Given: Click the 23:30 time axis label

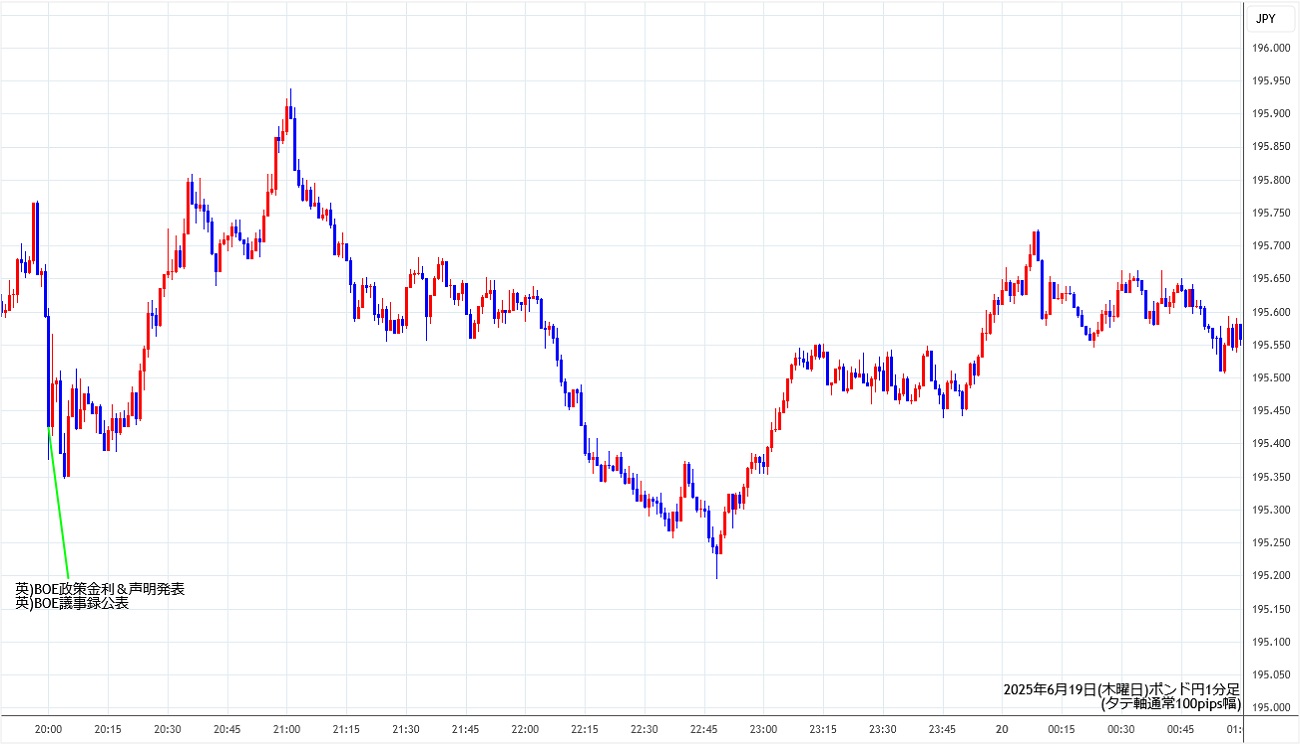Looking at the screenshot, I should coord(882,730).
